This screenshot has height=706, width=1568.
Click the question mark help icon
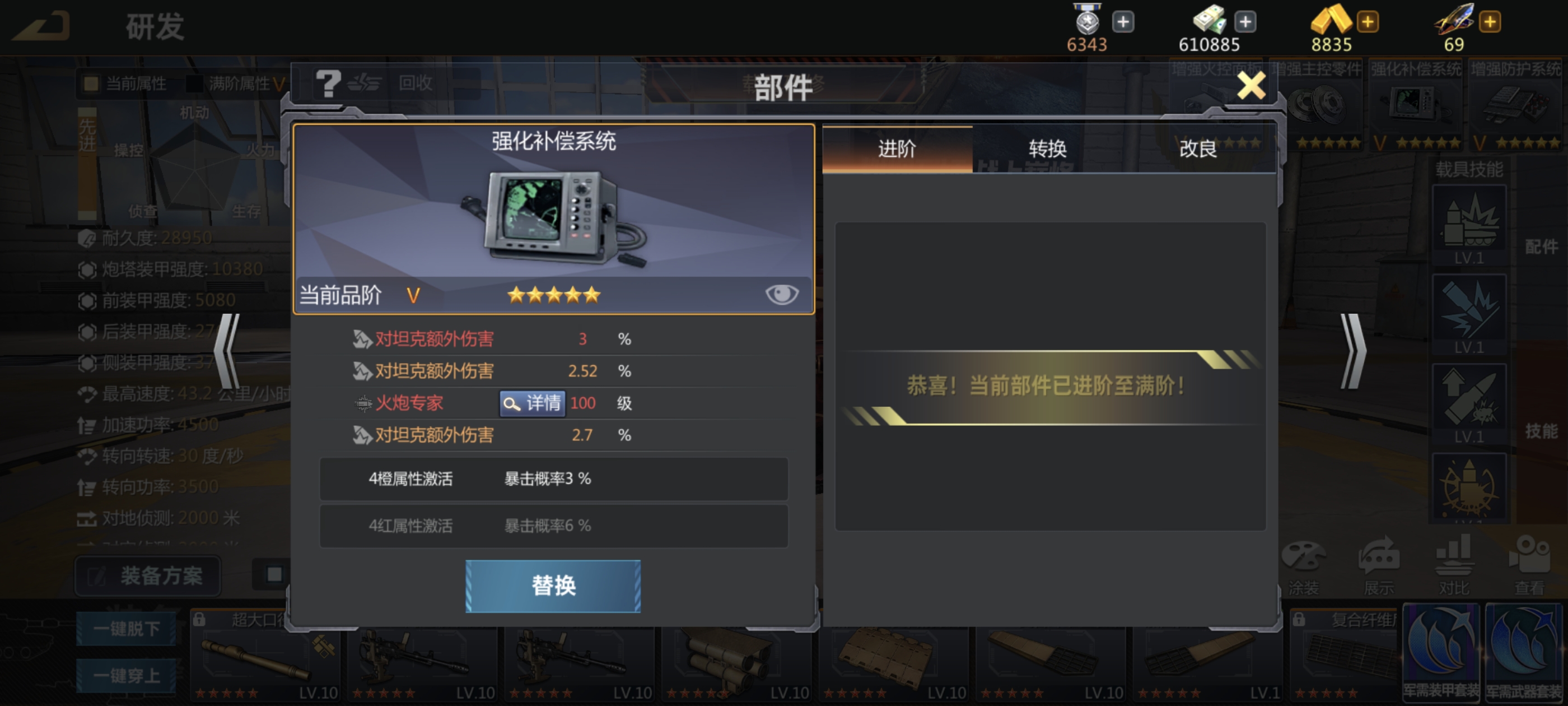pyautogui.click(x=328, y=83)
